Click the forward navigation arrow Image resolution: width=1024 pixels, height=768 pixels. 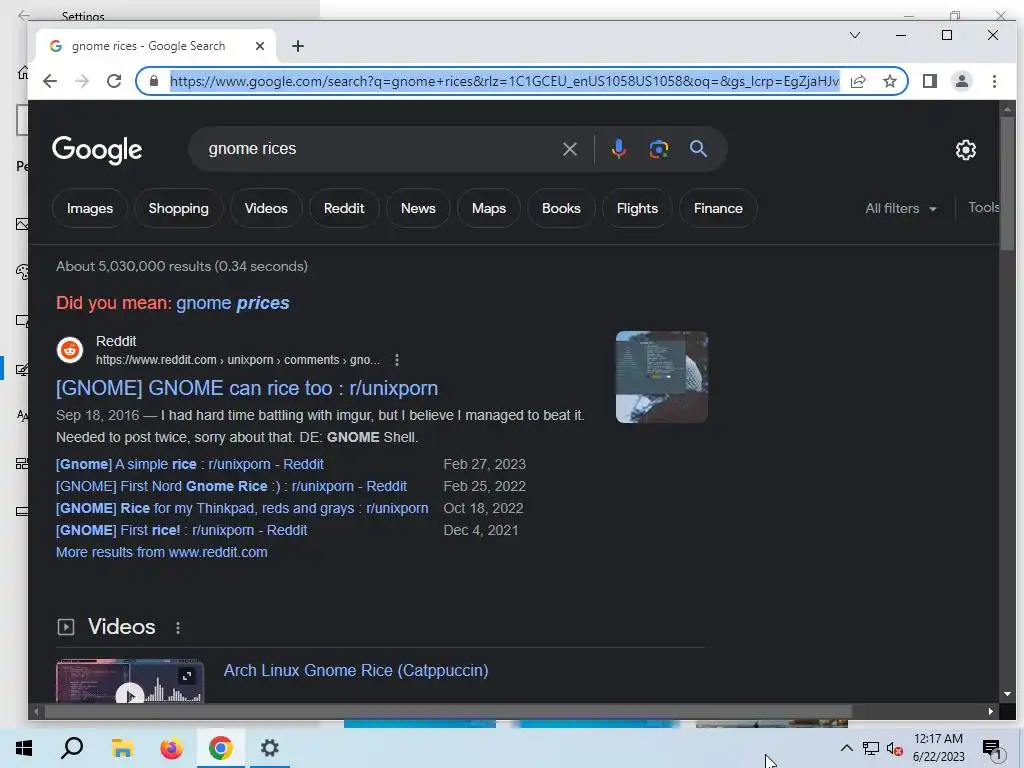pos(82,81)
